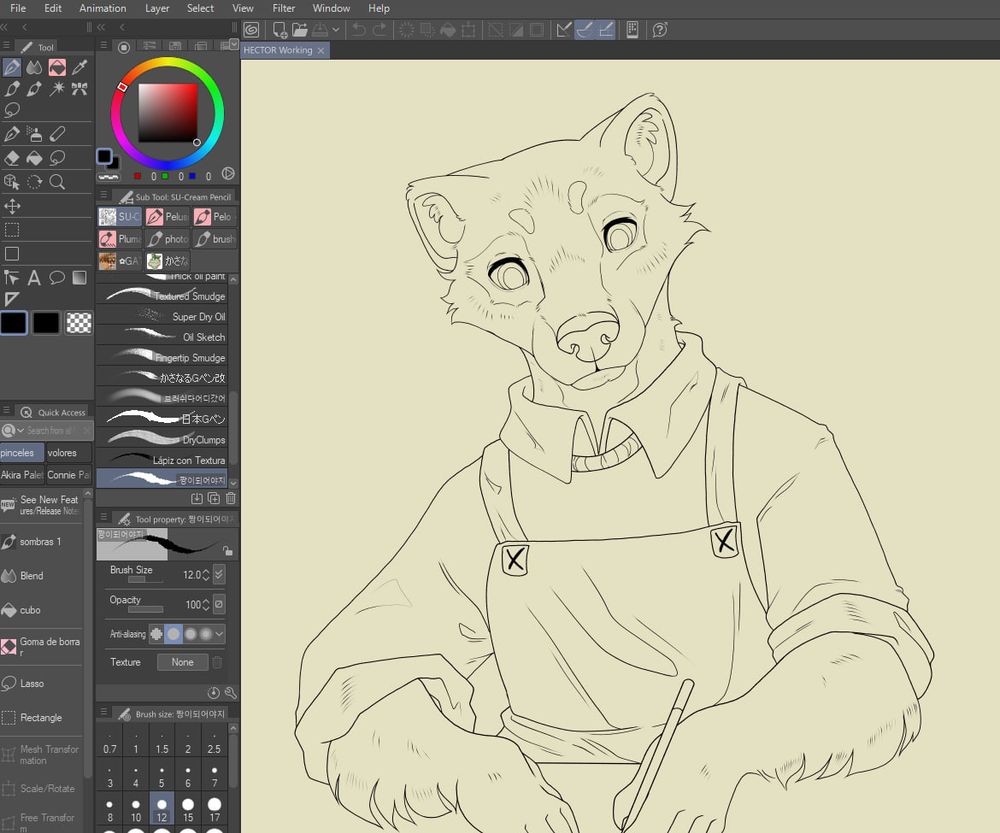Adjust the Opacity slider

tap(145, 609)
